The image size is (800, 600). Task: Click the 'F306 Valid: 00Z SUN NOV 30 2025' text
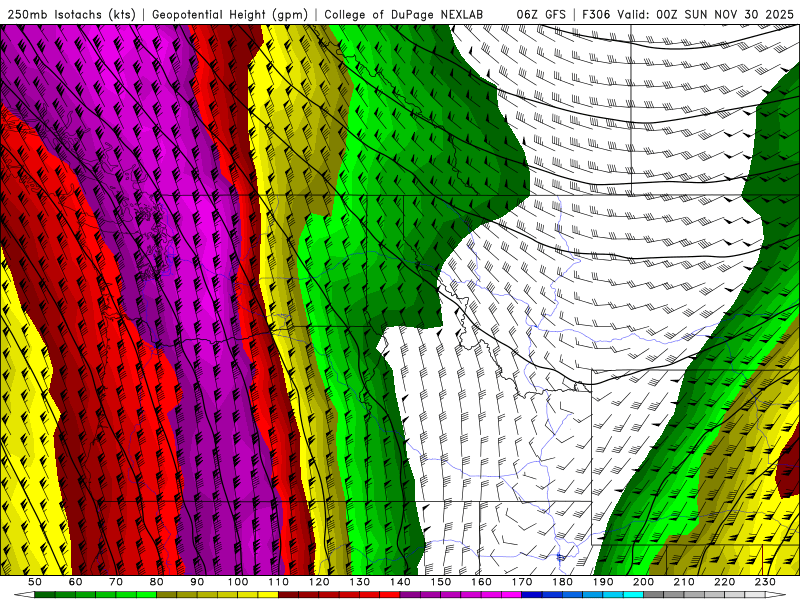pyautogui.click(x=688, y=15)
